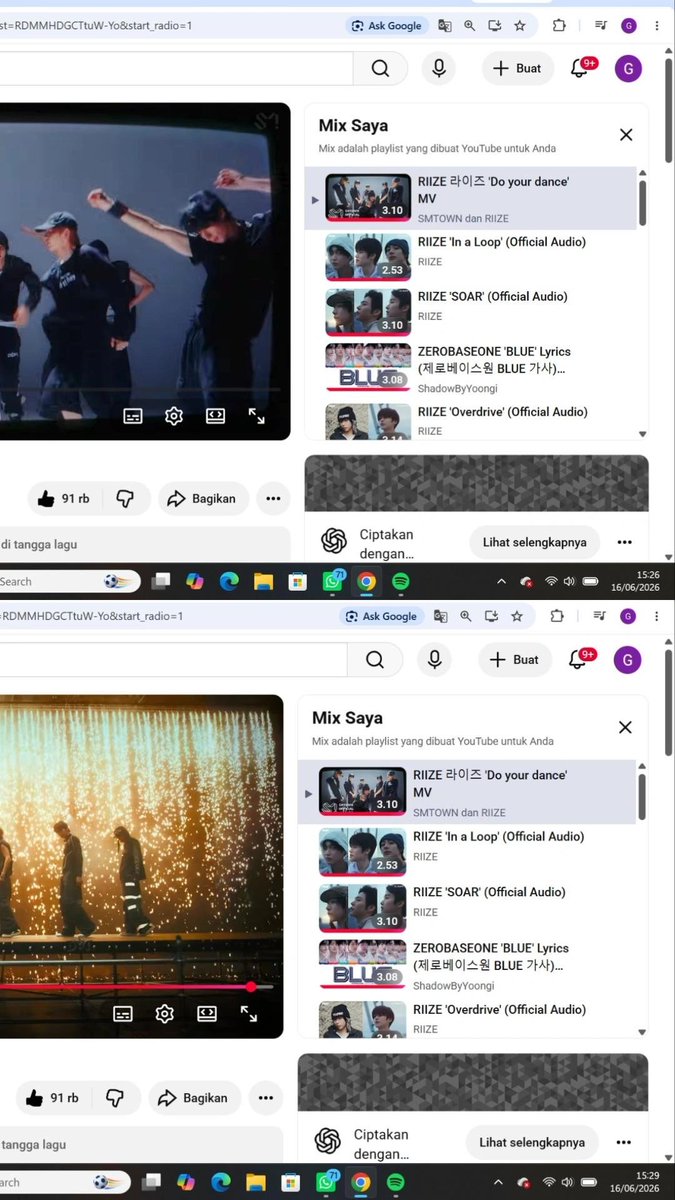This screenshot has height=1200, width=675.
Task: Click 'Do your dance' thumbnail in upper playlist
Action: pos(368,198)
